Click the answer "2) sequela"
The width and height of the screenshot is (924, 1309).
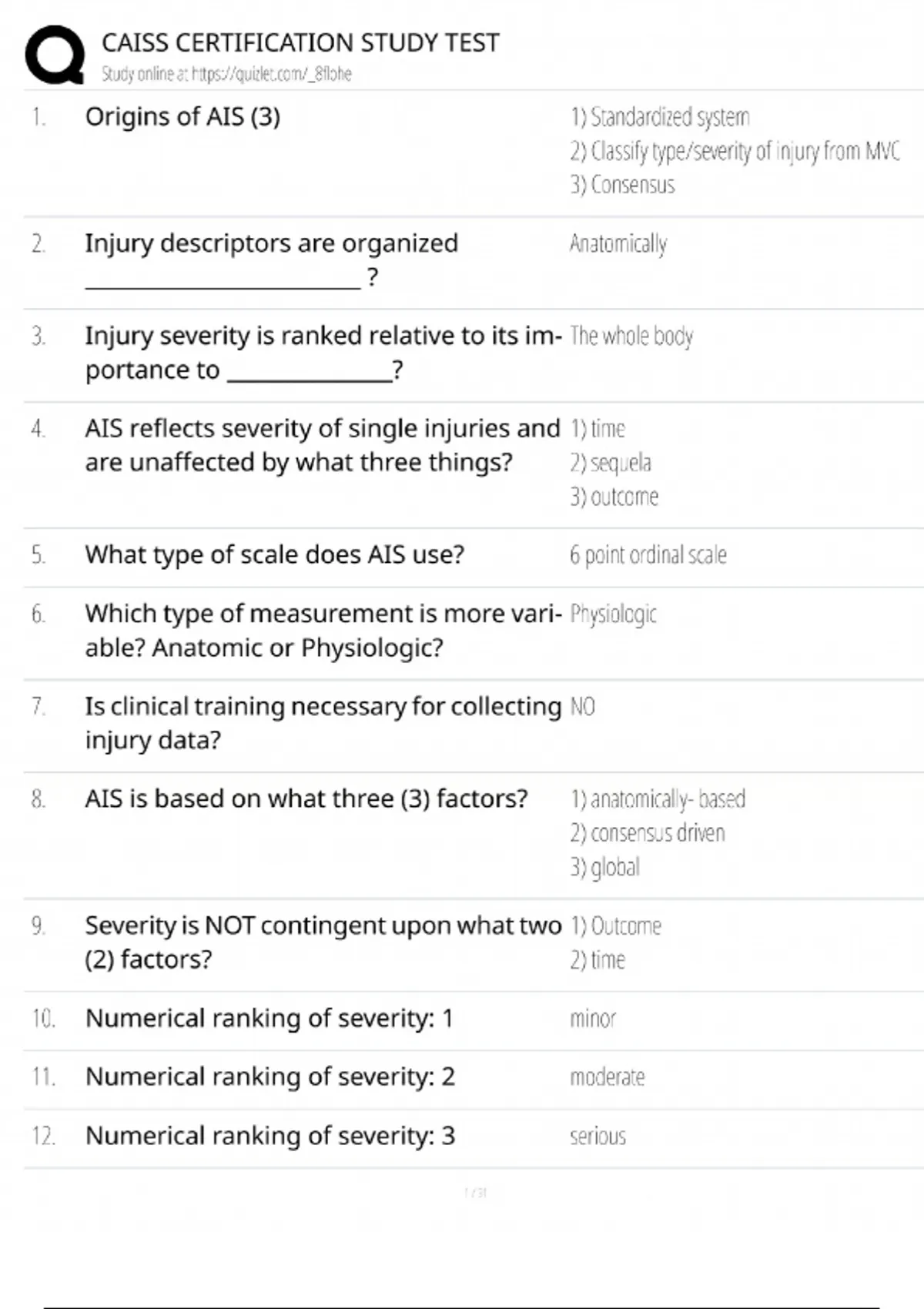610,463
